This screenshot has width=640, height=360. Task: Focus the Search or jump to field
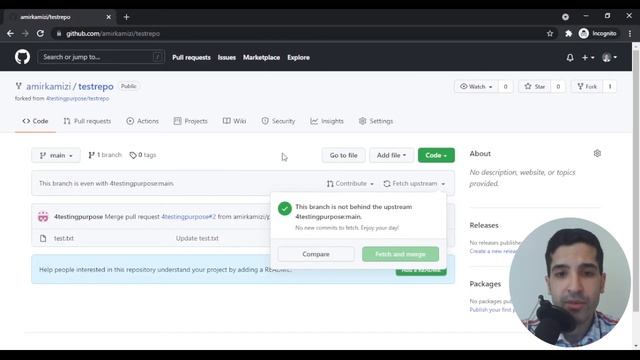click(x=101, y=57)
